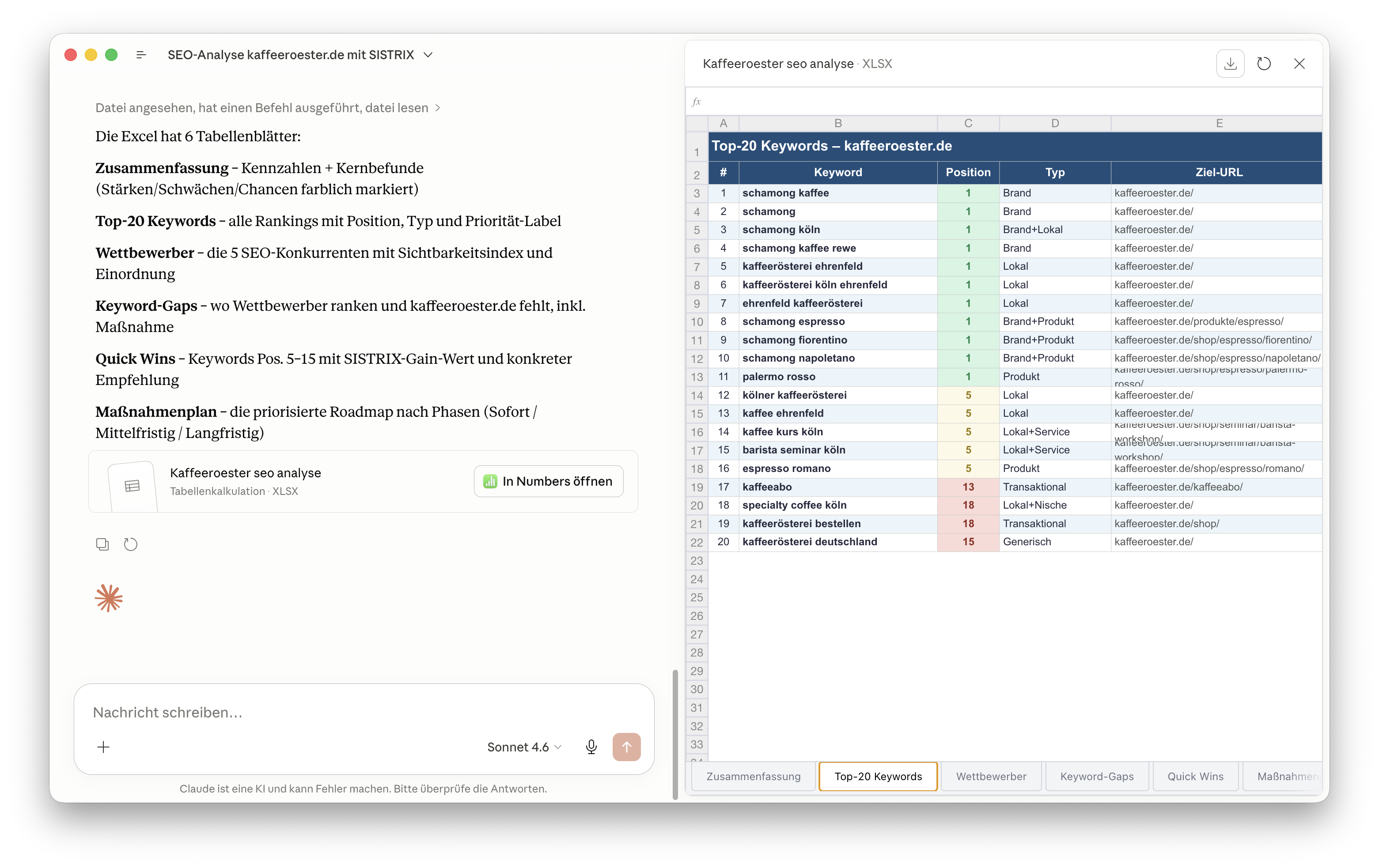The image size is (1379, 868).
Task: Expand the 'Datei angesehen' steps summary
Action: tap(268, 108)
